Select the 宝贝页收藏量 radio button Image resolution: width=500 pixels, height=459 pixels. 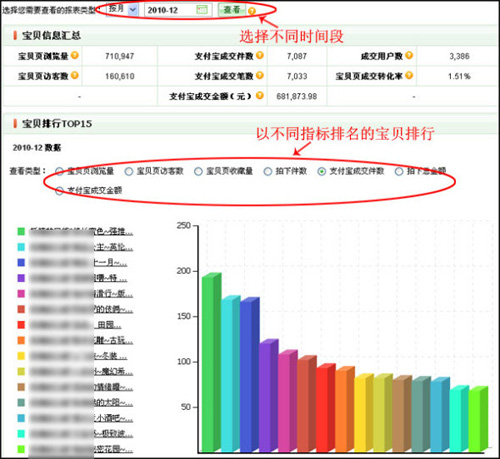tap(198, 171)
